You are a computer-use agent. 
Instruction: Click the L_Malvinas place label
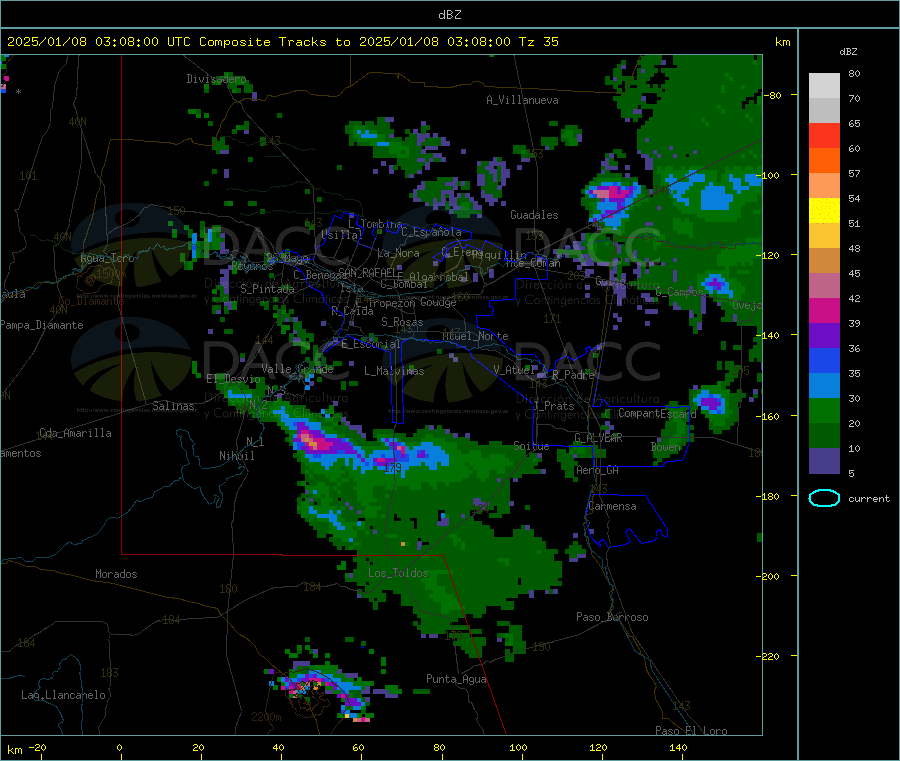click(394, 371)
